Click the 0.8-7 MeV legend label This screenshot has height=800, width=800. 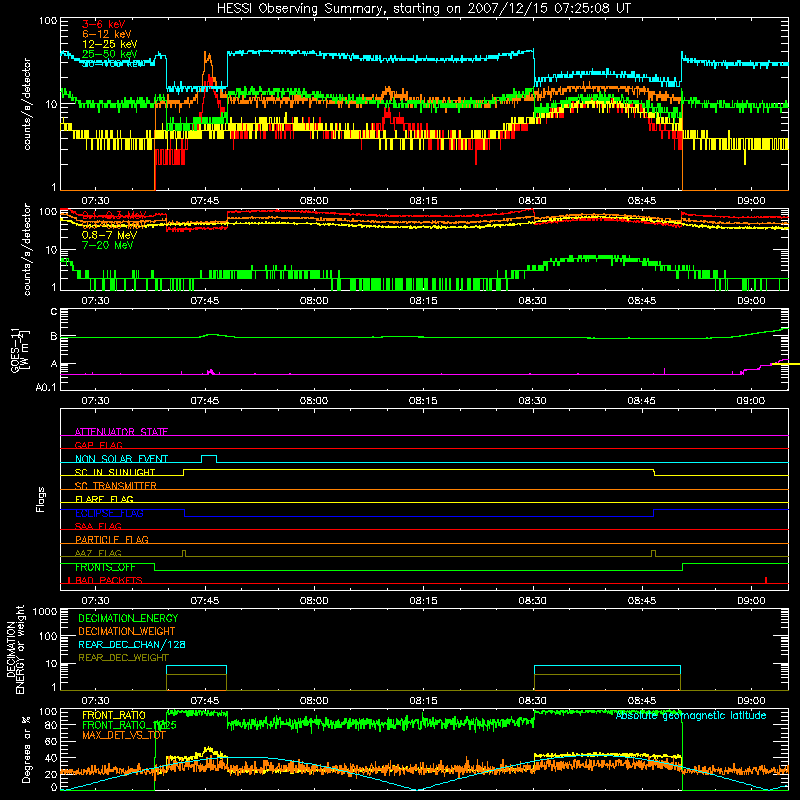(x=110, y=235)
